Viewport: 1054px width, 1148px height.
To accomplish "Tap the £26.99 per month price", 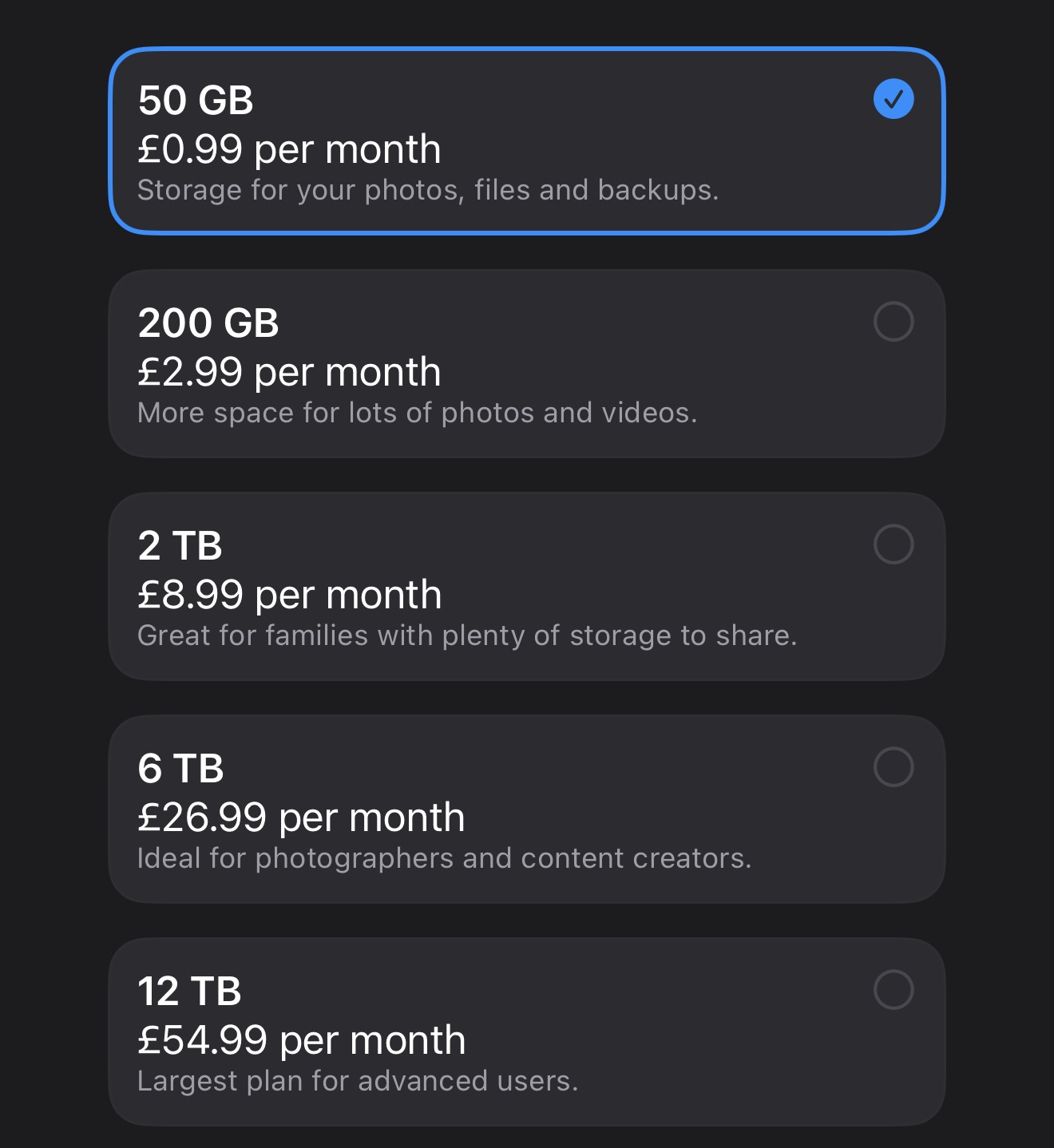I will pyautogui.click(x=301, y=818).
